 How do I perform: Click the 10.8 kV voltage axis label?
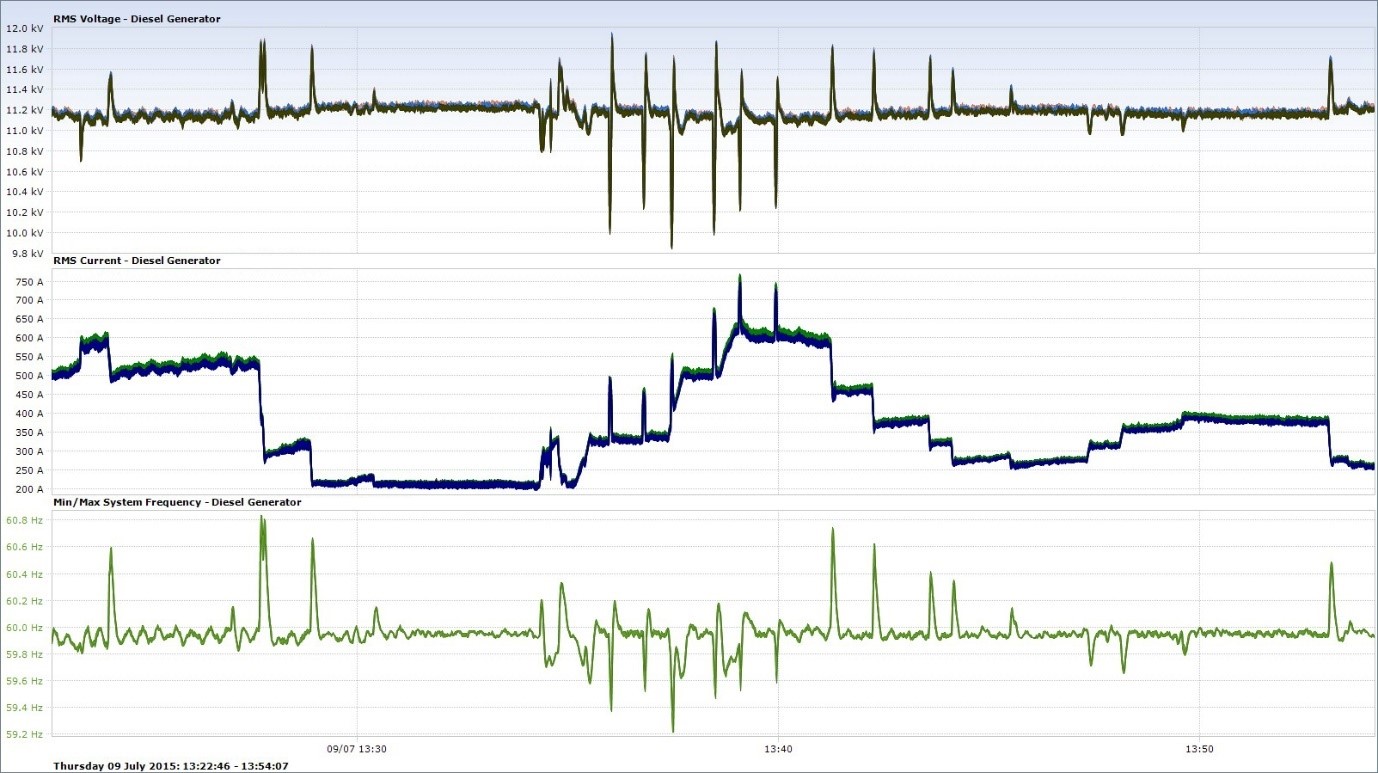(x=25, y=151)
